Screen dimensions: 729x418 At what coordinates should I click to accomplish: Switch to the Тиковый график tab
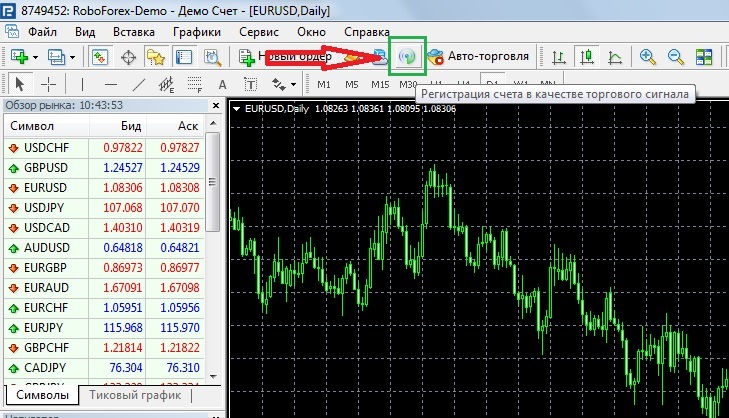coord(135,395)
